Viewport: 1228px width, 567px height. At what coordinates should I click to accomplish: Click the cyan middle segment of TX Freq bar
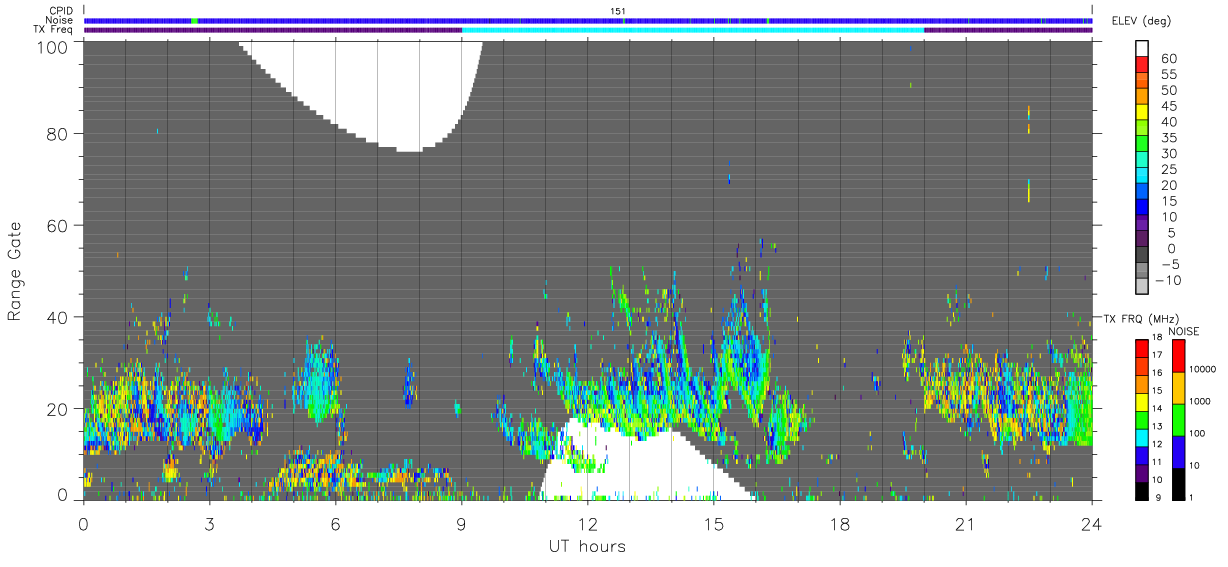pyautogui.click(x=693, y=30)
